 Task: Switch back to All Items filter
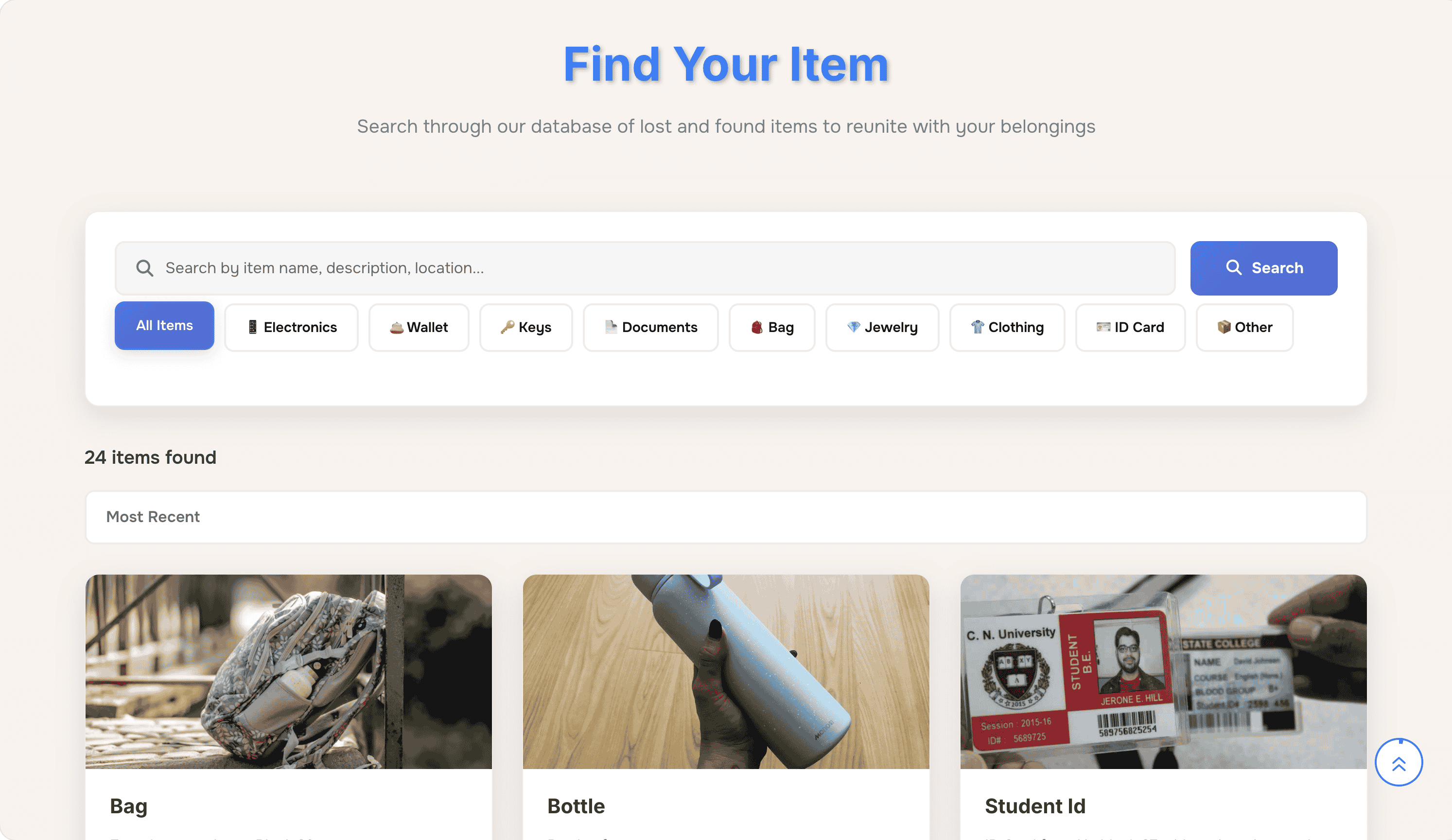coord(164,326)
